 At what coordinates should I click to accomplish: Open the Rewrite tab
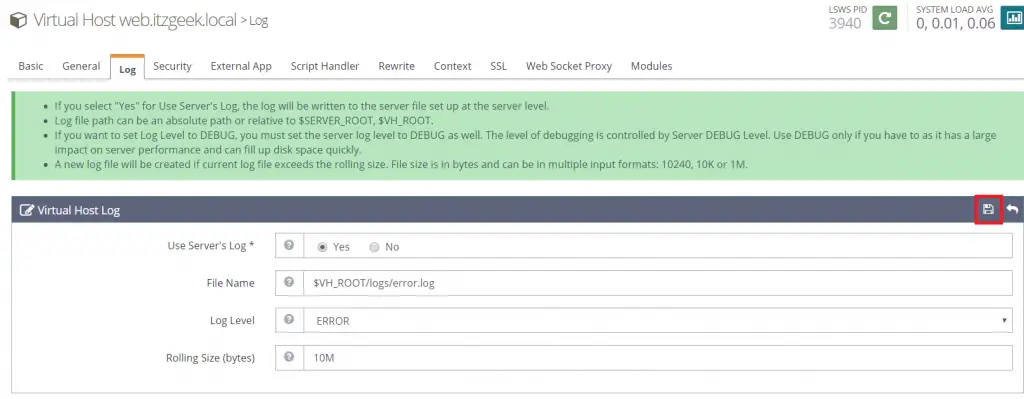click(396, 66)
